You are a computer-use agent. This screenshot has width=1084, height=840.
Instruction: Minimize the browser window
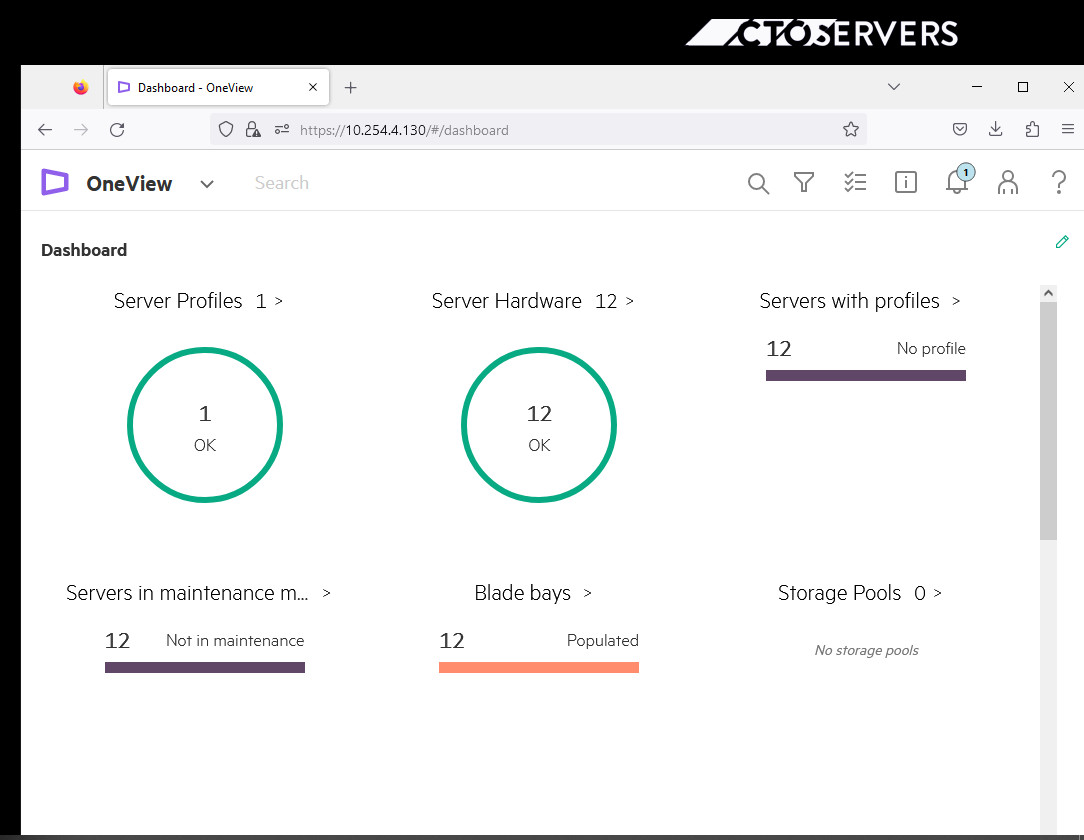977,87
